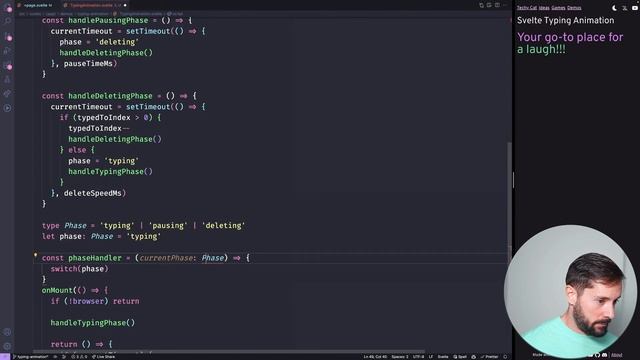The width and height of the screenshot is (640, 360).
Task: Toggle dark mode with the moon icon
Action: click(x=614, y=8)
